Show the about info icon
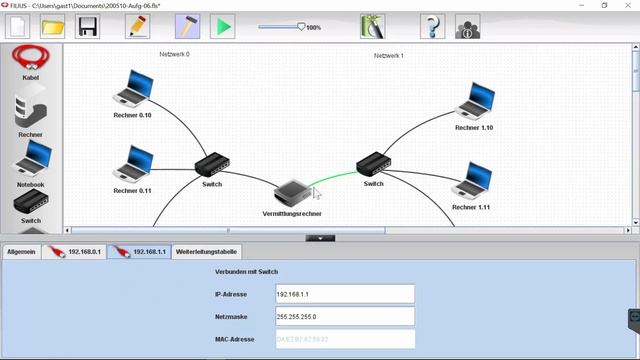Screen dimensions: 640x360 467,27
